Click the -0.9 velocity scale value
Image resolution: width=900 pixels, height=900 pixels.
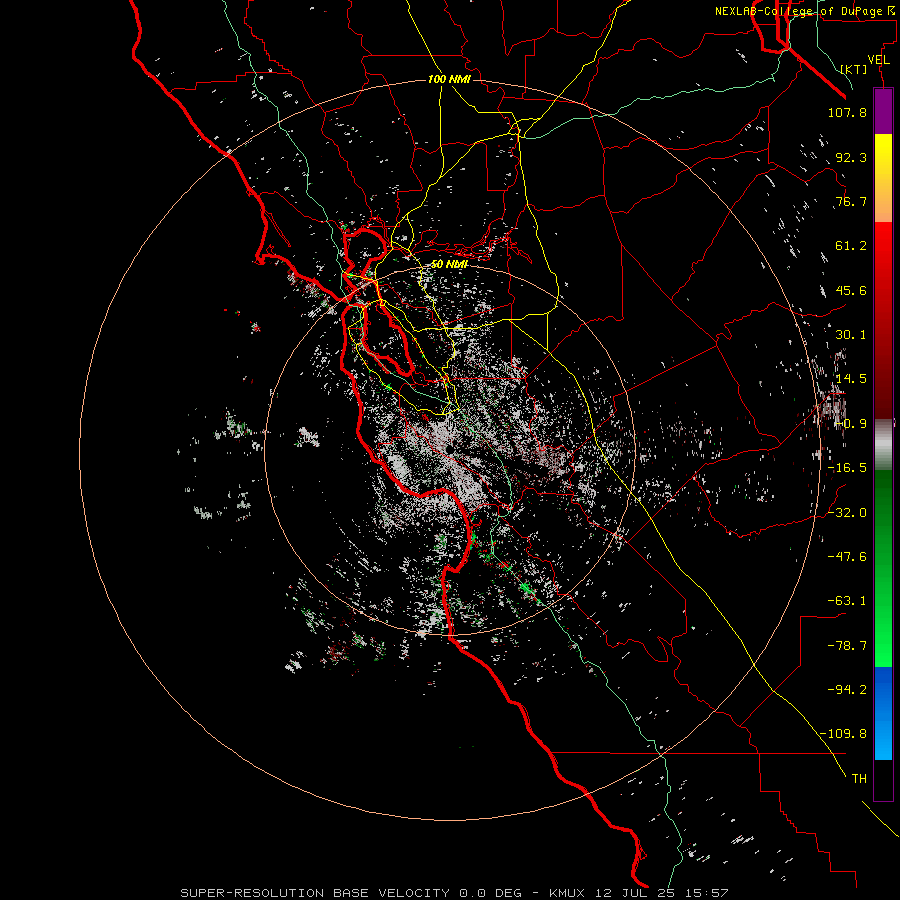click(x=851, y=424)
